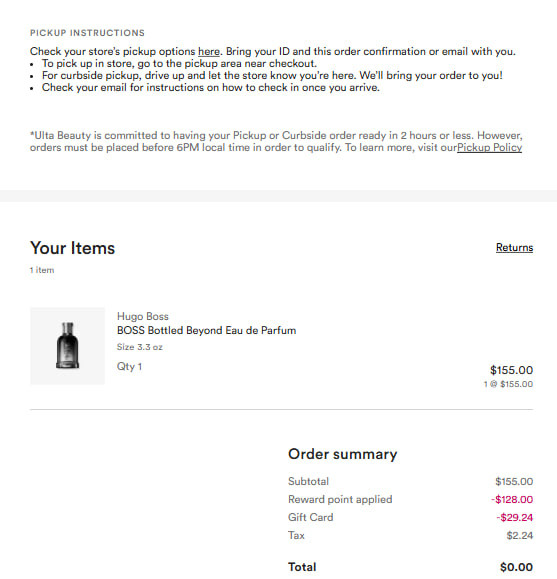Click the Subtotal amount $155.00
The height and width of the screenshot is (579, 557).
[514, 482]
